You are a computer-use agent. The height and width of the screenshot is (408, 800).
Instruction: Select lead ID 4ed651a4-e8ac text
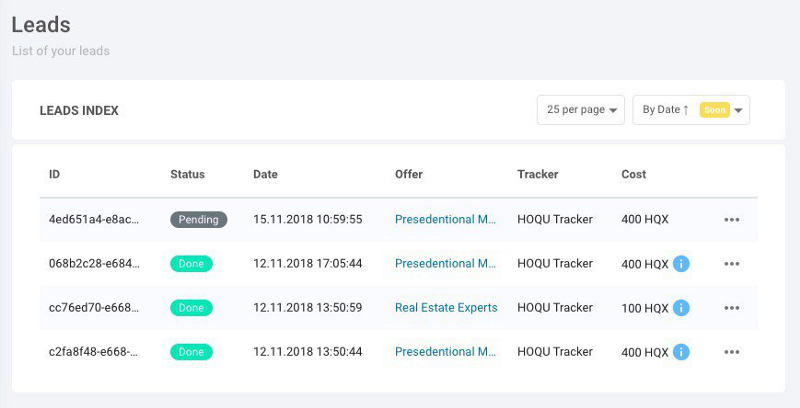pyautogui.click(x=93, y=219)
